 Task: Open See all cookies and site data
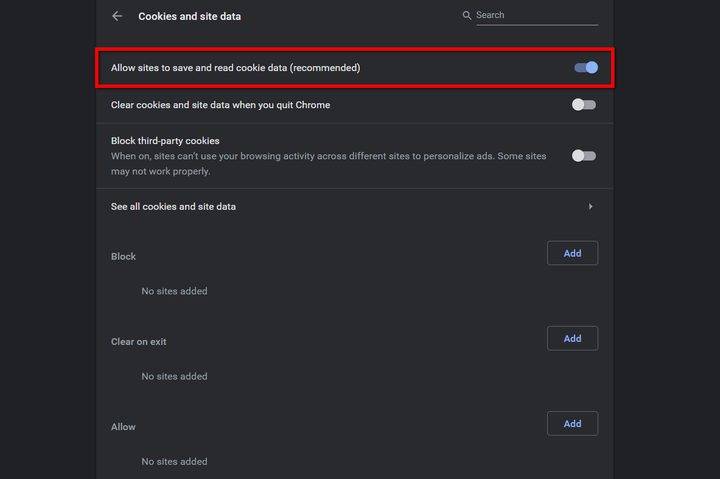click(x=354, y=207)
